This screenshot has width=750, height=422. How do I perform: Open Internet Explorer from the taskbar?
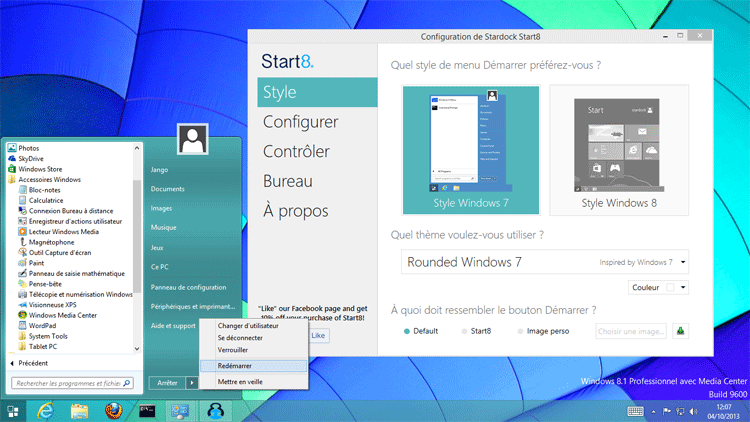pyautogui.click(x=45, y=411)
